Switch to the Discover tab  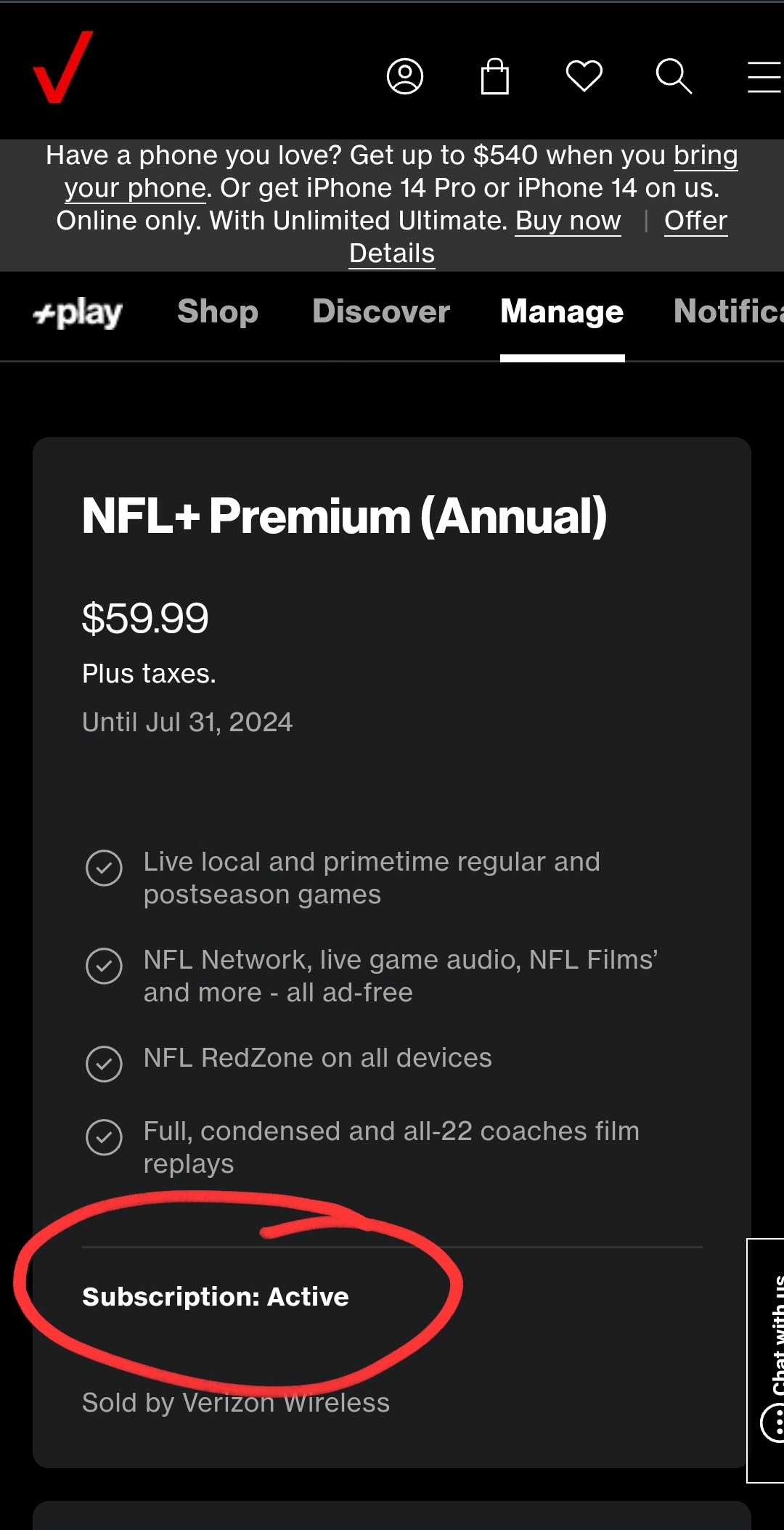pyautogui.click(x=381, y=312)
